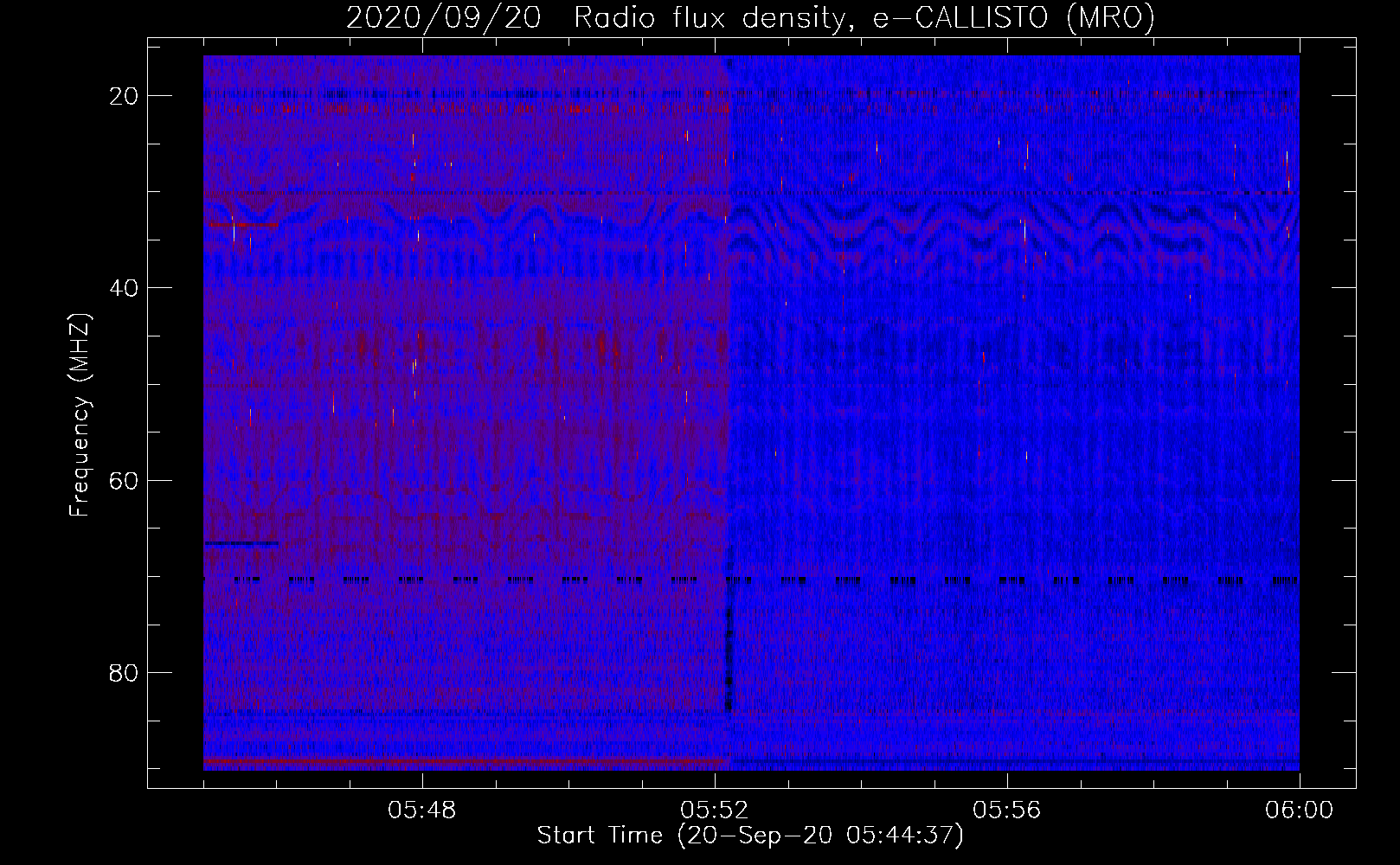Click the 06:00 time tick label
Screen dimensions: 1400x865
point(1300,811)
